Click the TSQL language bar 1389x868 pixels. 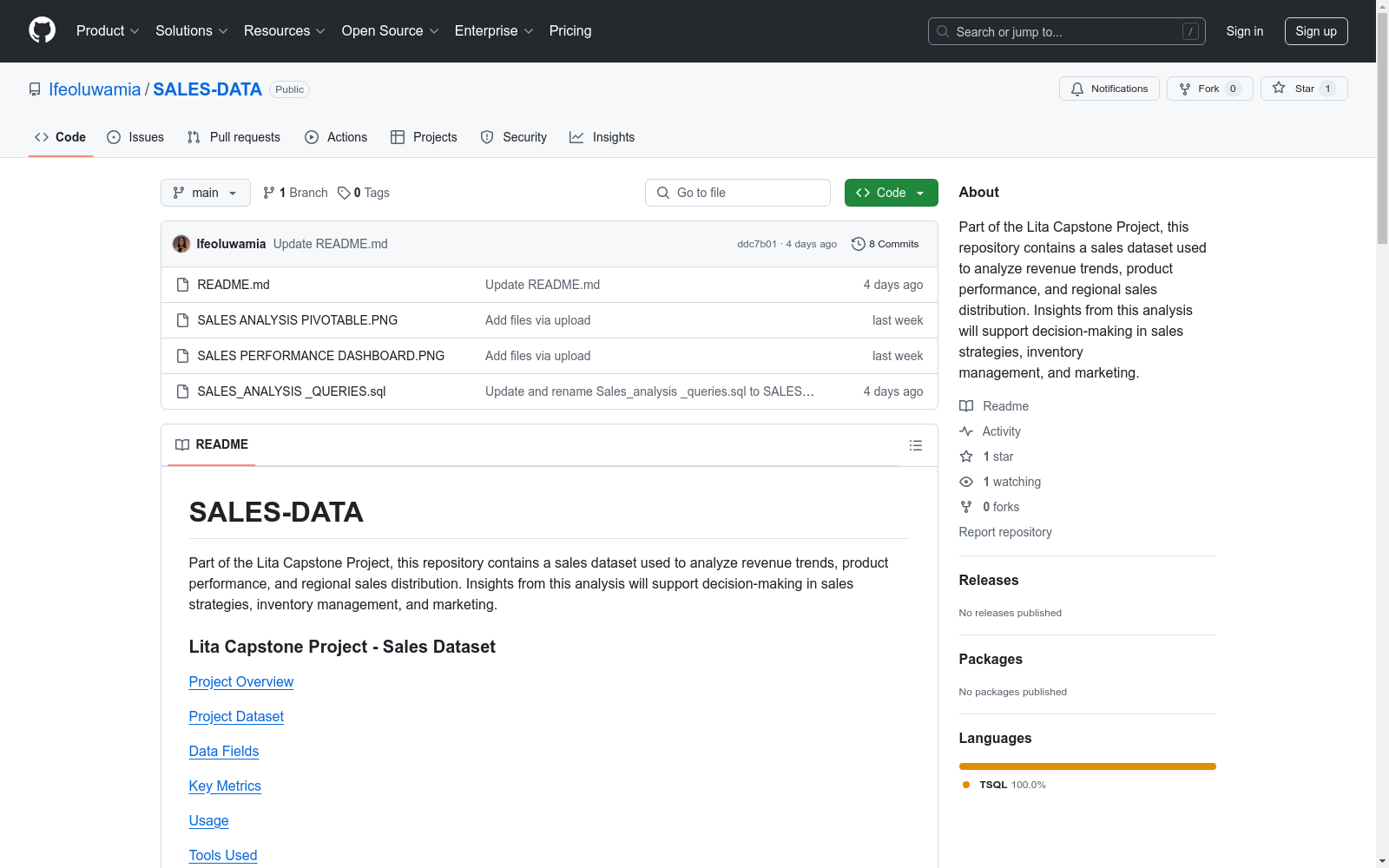click(1087, 766)
